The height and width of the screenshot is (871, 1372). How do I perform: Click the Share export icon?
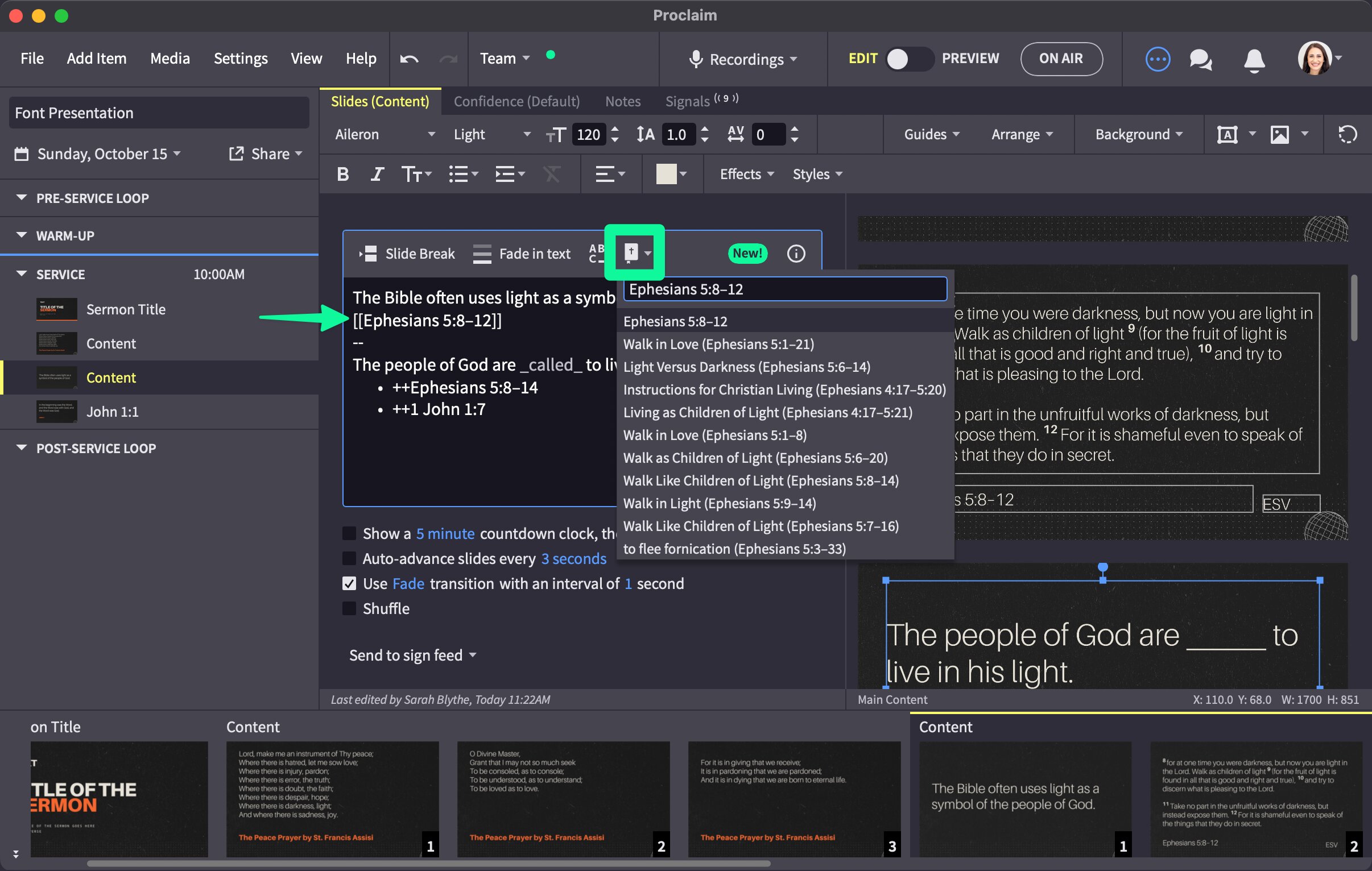pos(236,154)
